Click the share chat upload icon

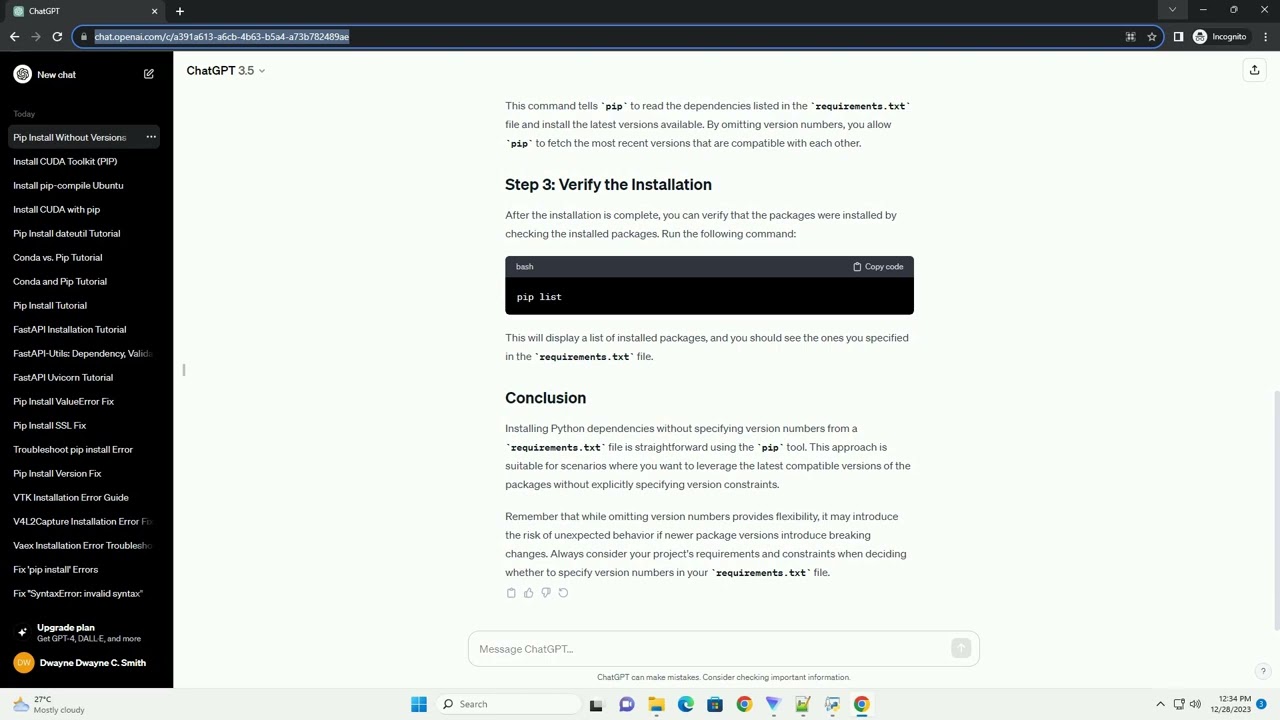point(1254,70)
